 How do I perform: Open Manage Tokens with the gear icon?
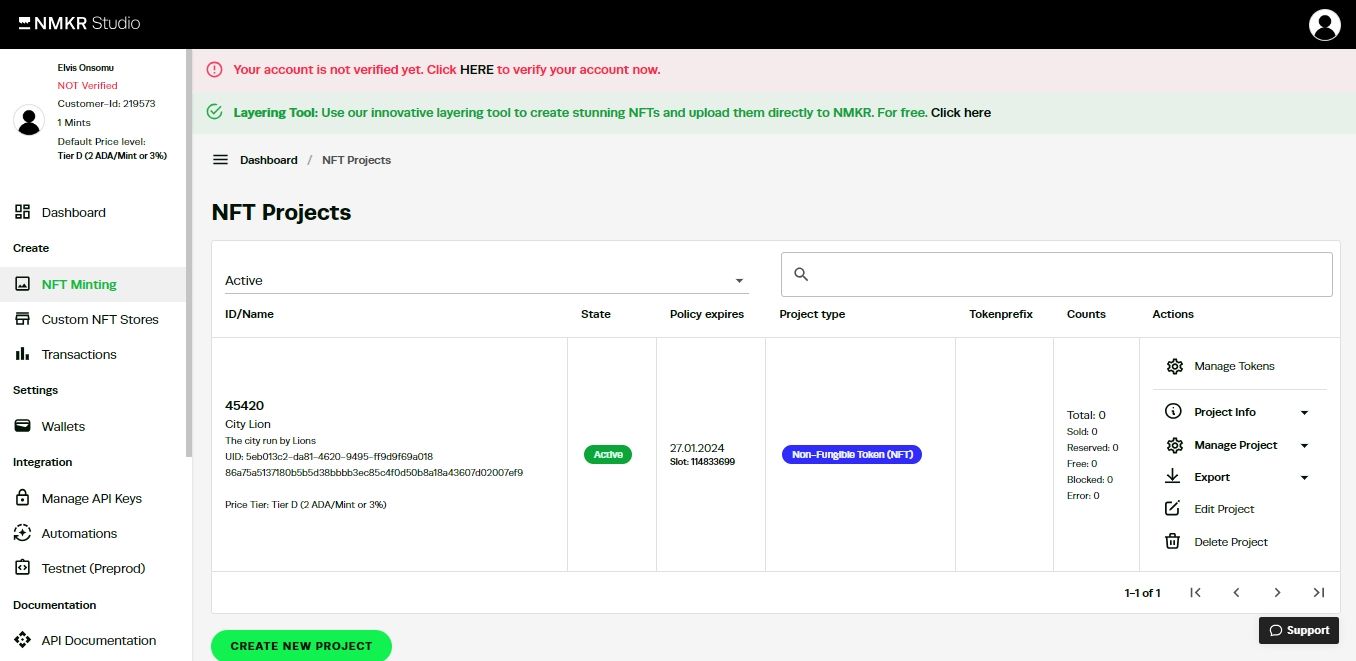point(1174,366)
